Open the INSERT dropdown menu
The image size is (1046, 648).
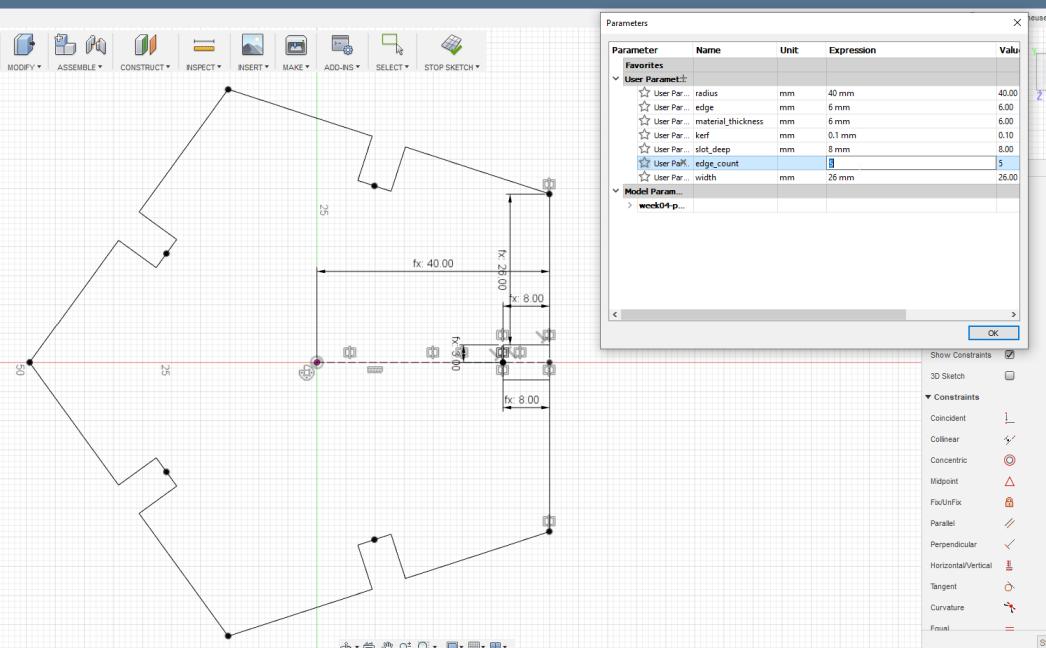253,67
